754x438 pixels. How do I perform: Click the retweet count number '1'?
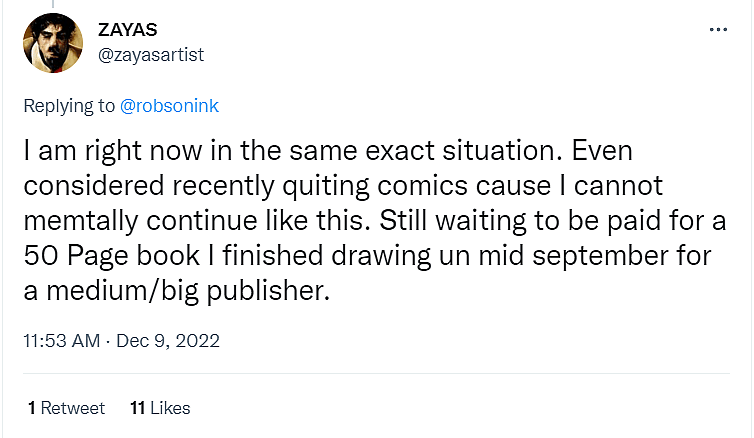32,408
